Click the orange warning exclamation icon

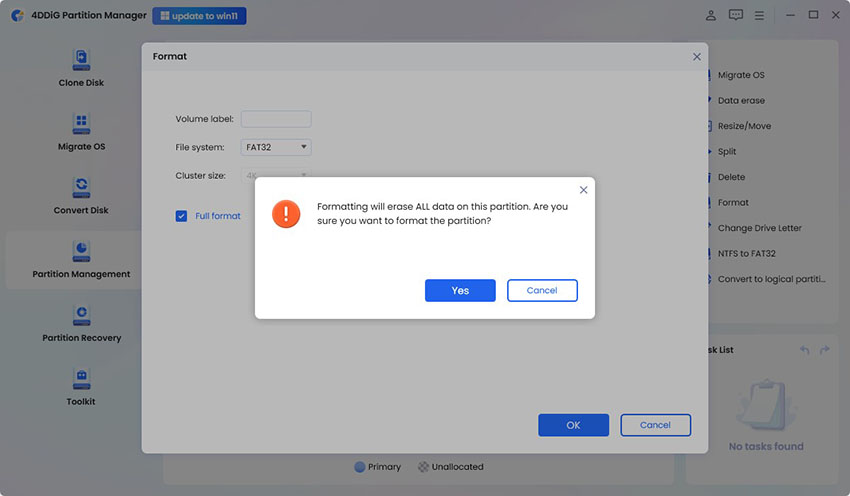[x=286, y=214]
